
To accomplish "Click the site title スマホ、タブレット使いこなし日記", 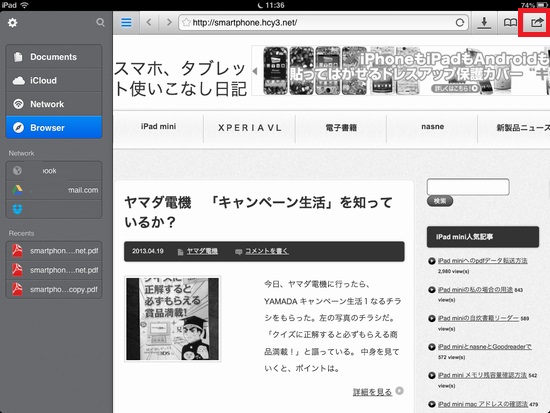I will [x=180, y=78].
